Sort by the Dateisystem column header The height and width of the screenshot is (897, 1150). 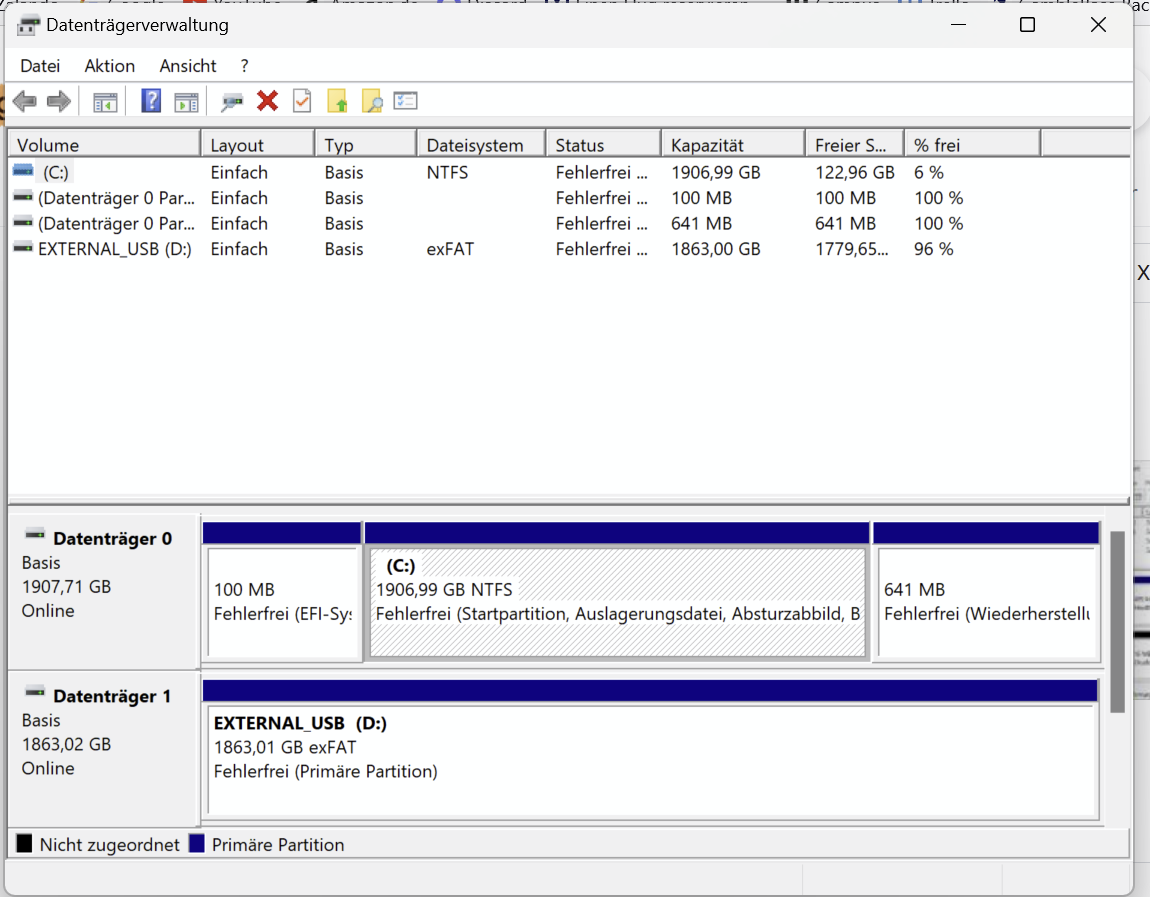tap(481, 144)
